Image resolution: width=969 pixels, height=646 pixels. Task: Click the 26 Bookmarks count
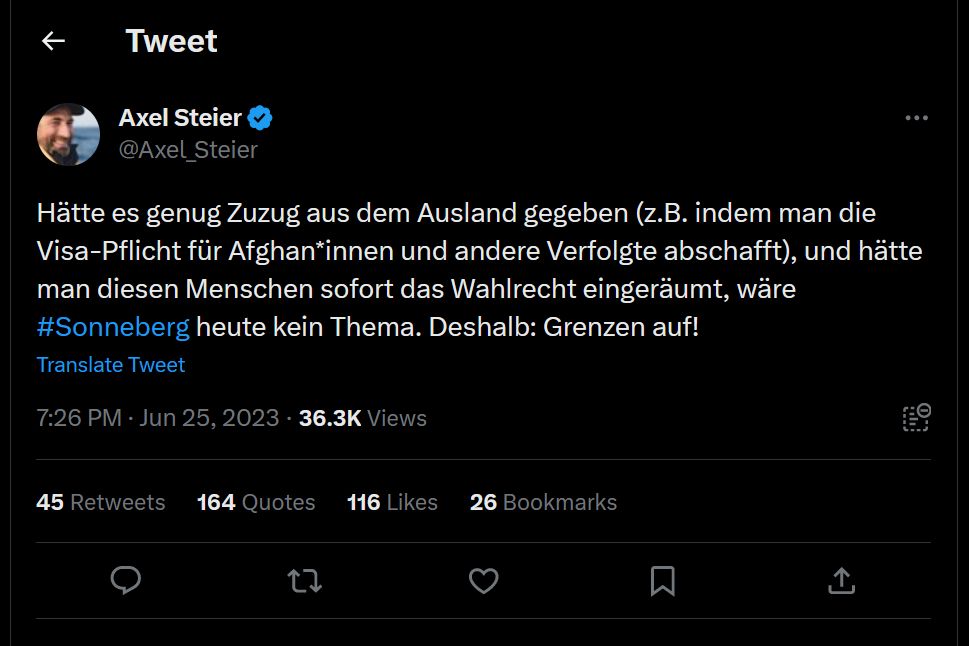click(x=543, y=502)
